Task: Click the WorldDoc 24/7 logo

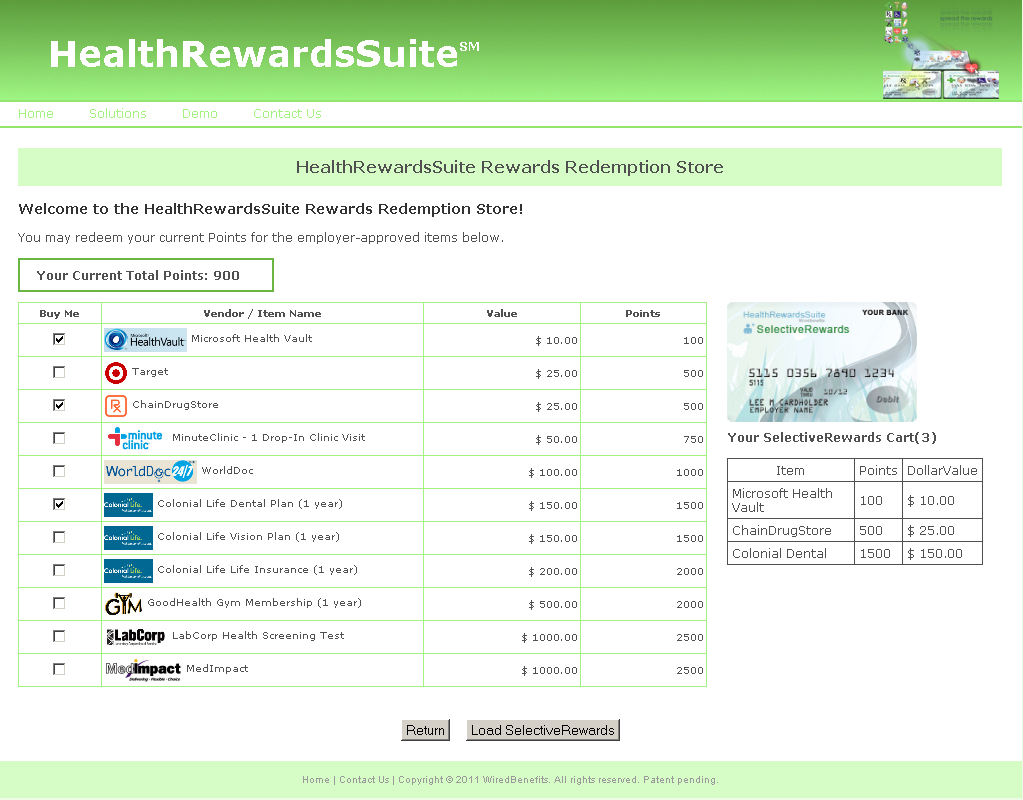Action: click(150, 471)
